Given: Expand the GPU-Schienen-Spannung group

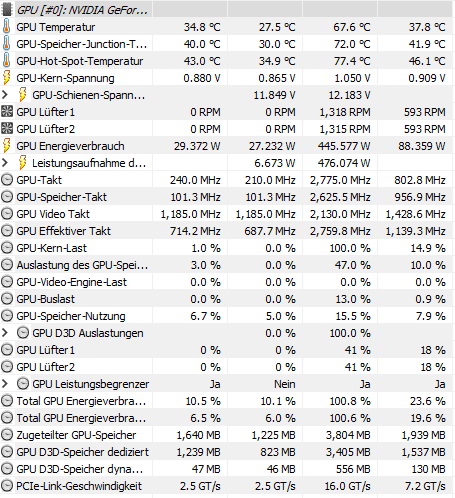Looking at the screenshot, I should point(5,95).
